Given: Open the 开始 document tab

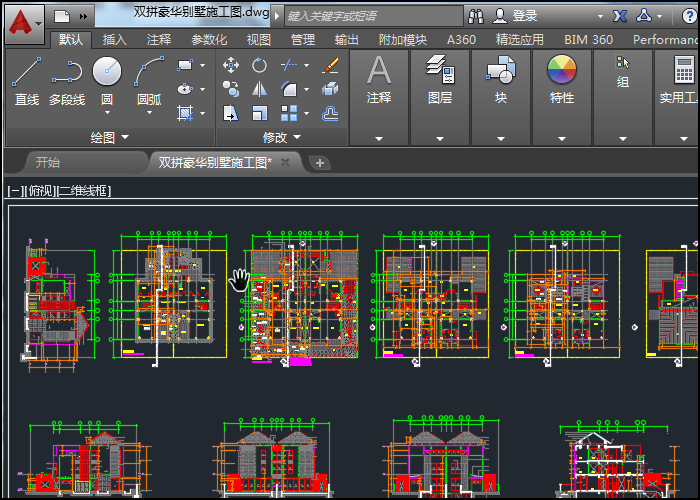Looking at the screenshot, I should pyautogui.click(x=47, y=162).
